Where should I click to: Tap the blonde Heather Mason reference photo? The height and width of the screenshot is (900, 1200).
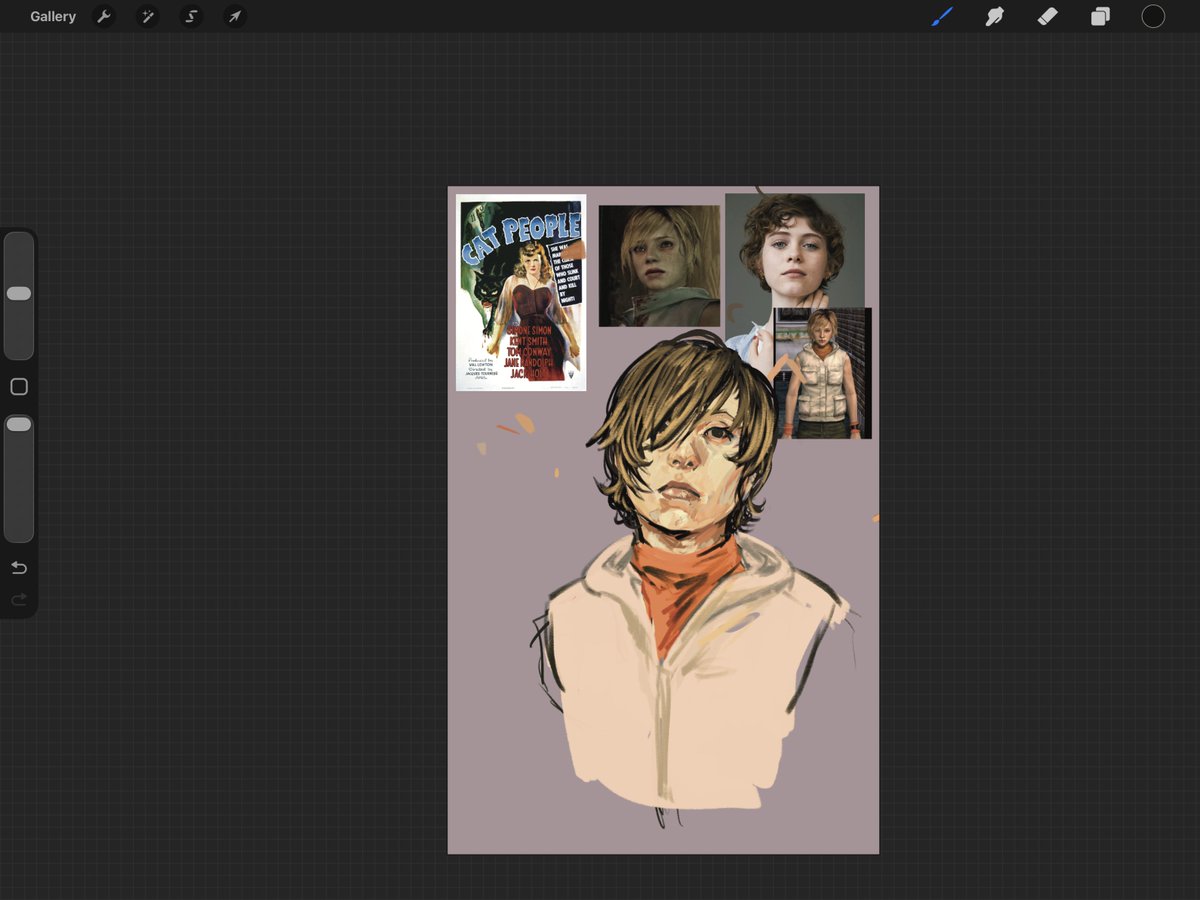coord(659,264)
